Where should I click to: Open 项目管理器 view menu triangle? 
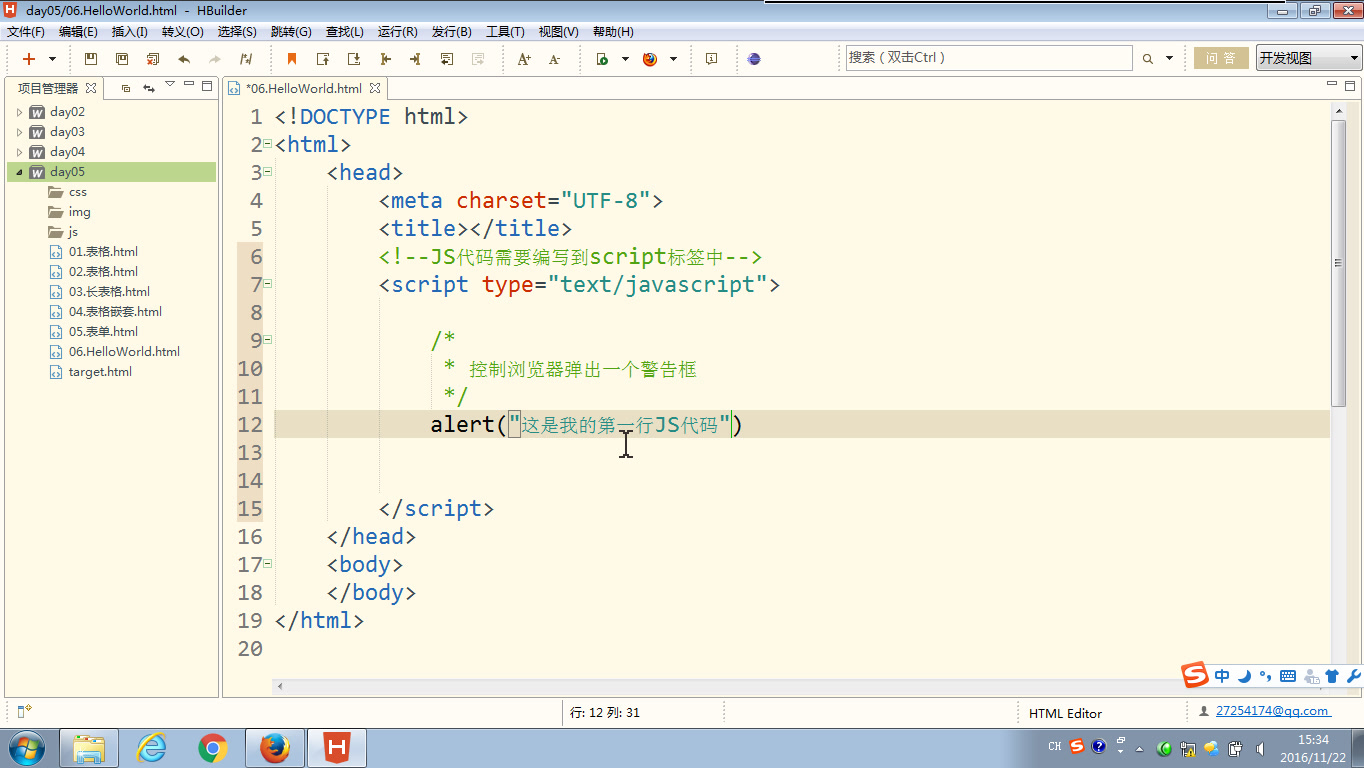pos(170,84)
